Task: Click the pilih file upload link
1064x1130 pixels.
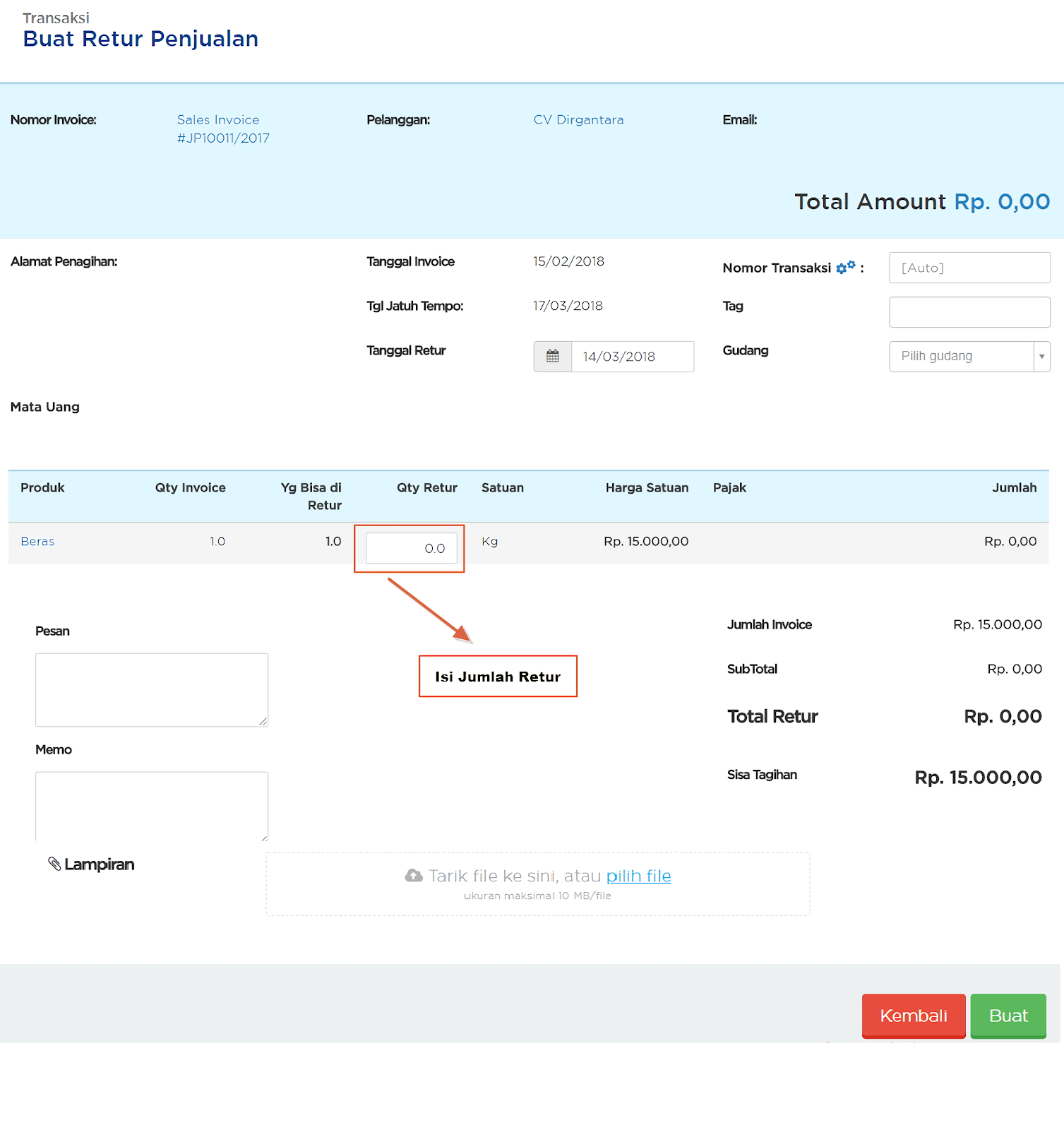Action: 638,876
